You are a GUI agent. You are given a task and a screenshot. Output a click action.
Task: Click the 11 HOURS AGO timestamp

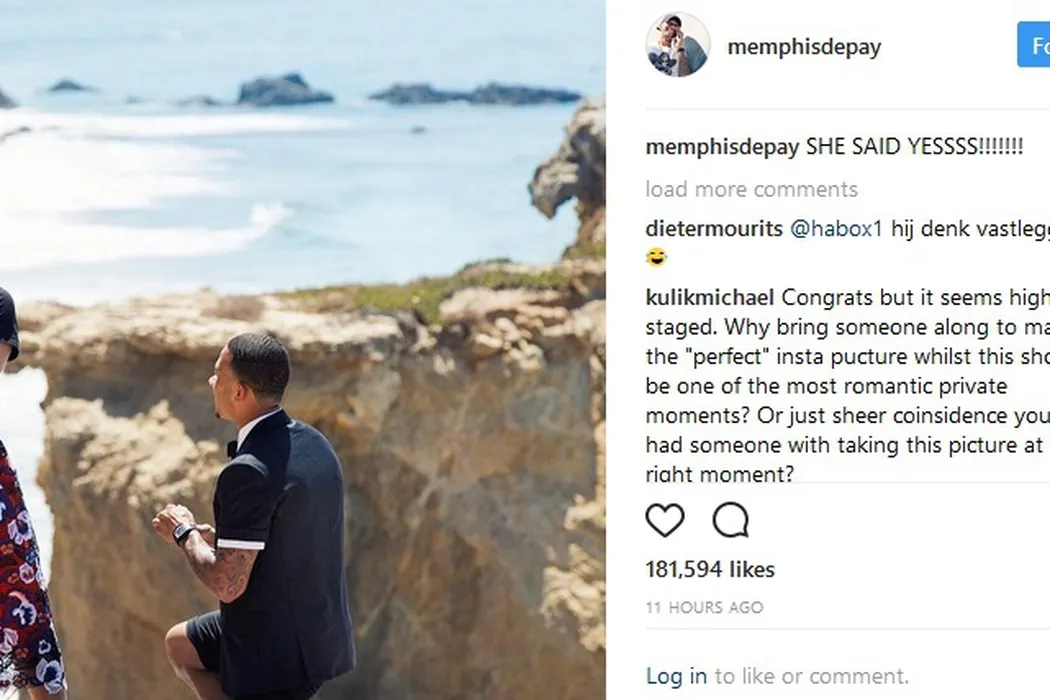pos(704,607)
